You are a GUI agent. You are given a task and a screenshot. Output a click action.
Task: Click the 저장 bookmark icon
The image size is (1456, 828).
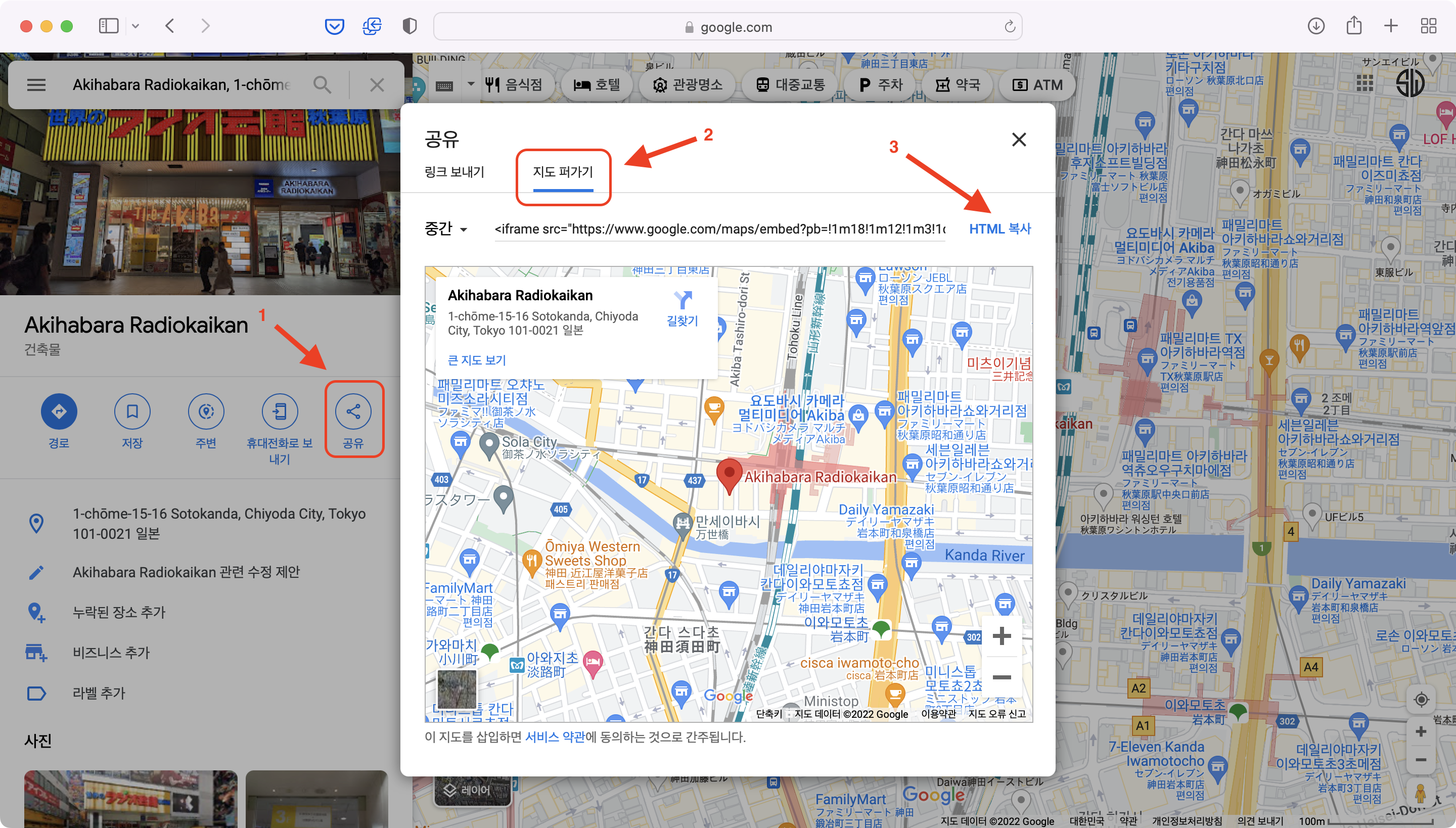point(132,411)
